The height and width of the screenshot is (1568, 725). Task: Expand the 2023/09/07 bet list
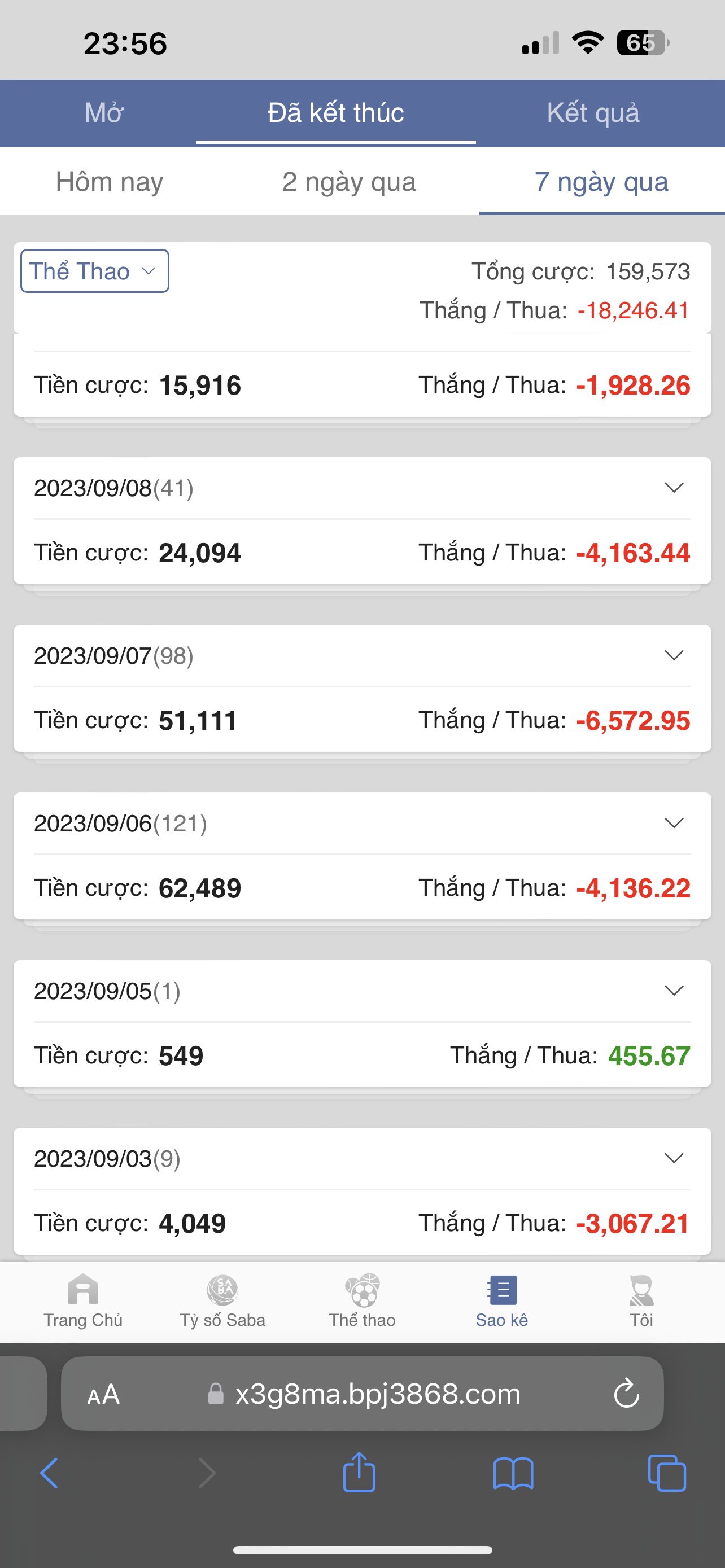674,655
